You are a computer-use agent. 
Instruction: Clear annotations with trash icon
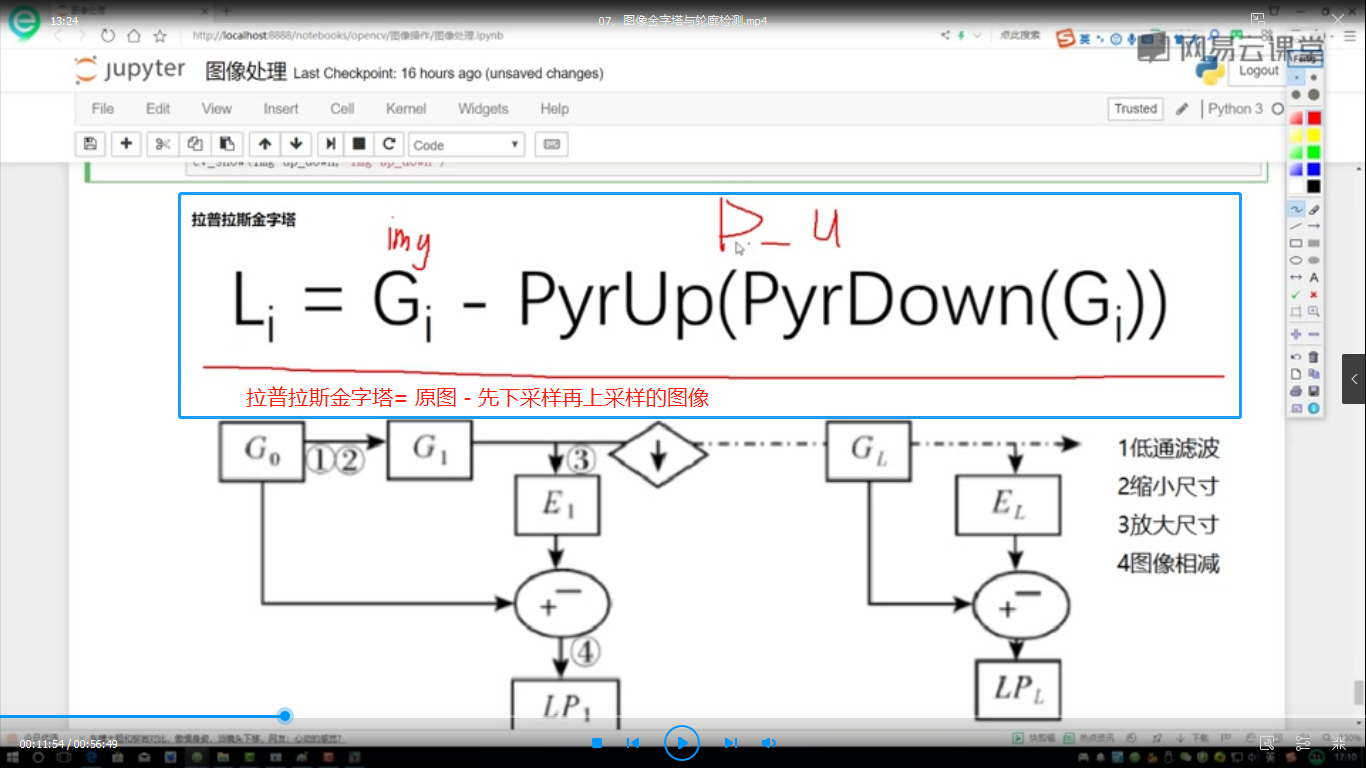[1314, 357]
